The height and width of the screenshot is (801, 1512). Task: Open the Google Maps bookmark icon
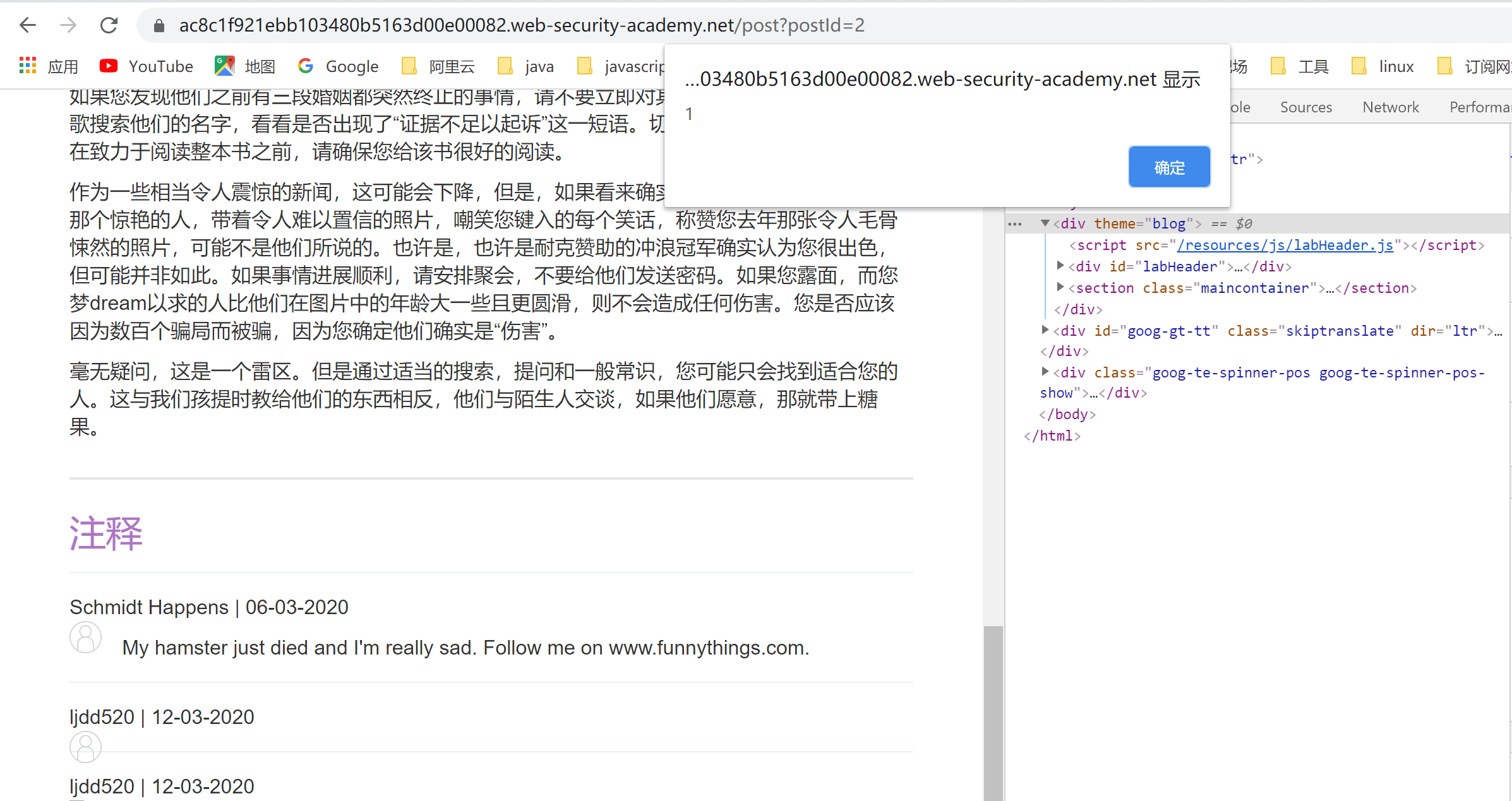pos(224,66)
